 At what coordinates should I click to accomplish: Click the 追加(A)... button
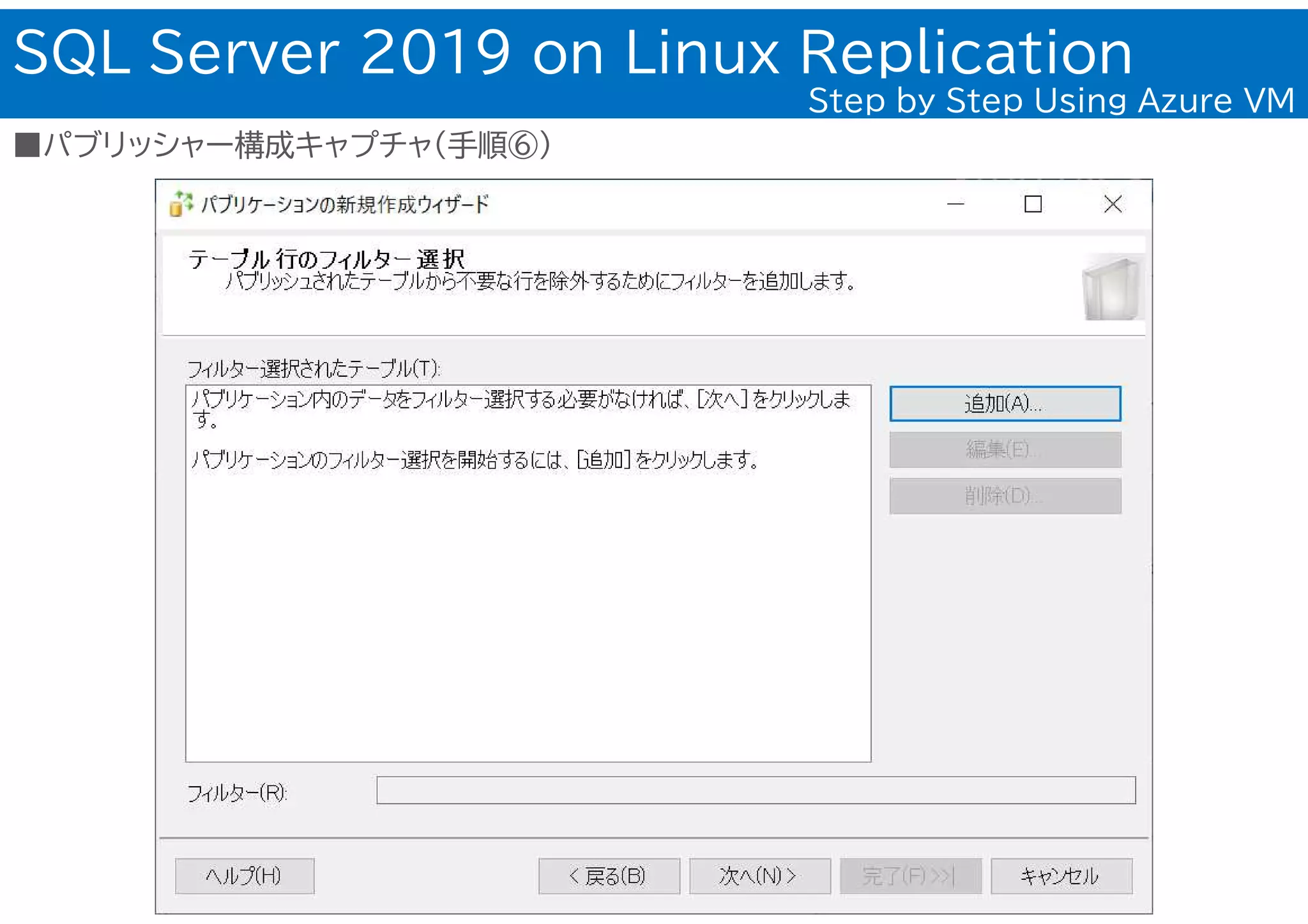(1005, 404)
